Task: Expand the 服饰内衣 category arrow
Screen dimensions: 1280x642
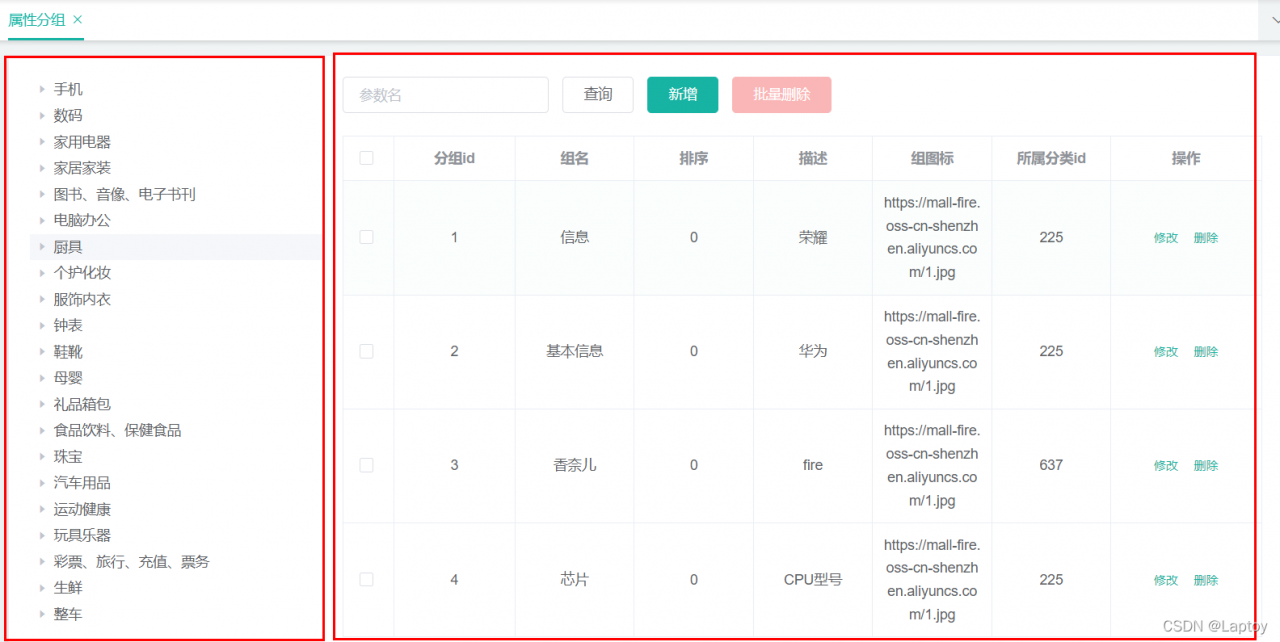Action: [42, 299]
